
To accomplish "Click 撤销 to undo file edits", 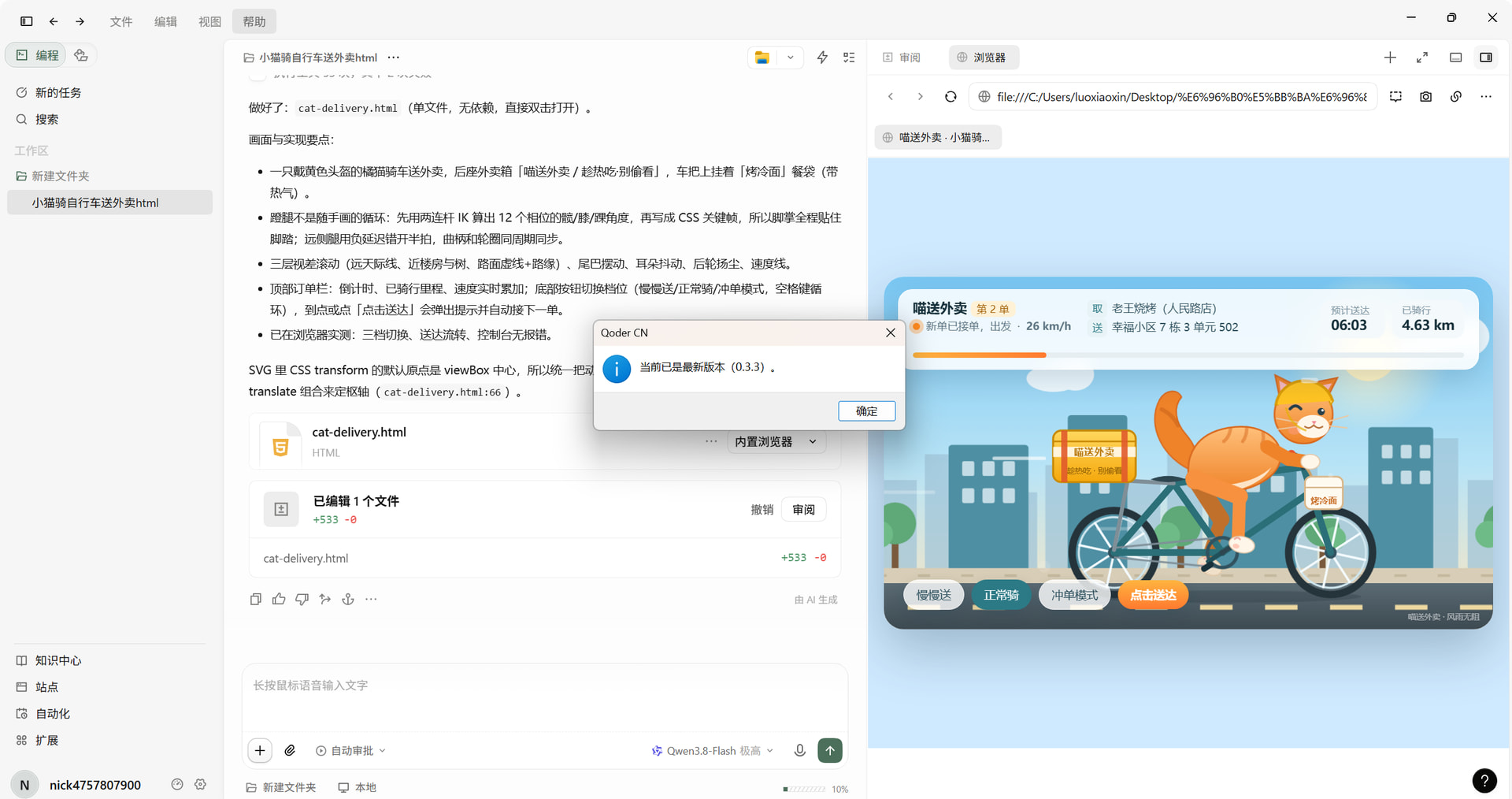I will (762, 510).
